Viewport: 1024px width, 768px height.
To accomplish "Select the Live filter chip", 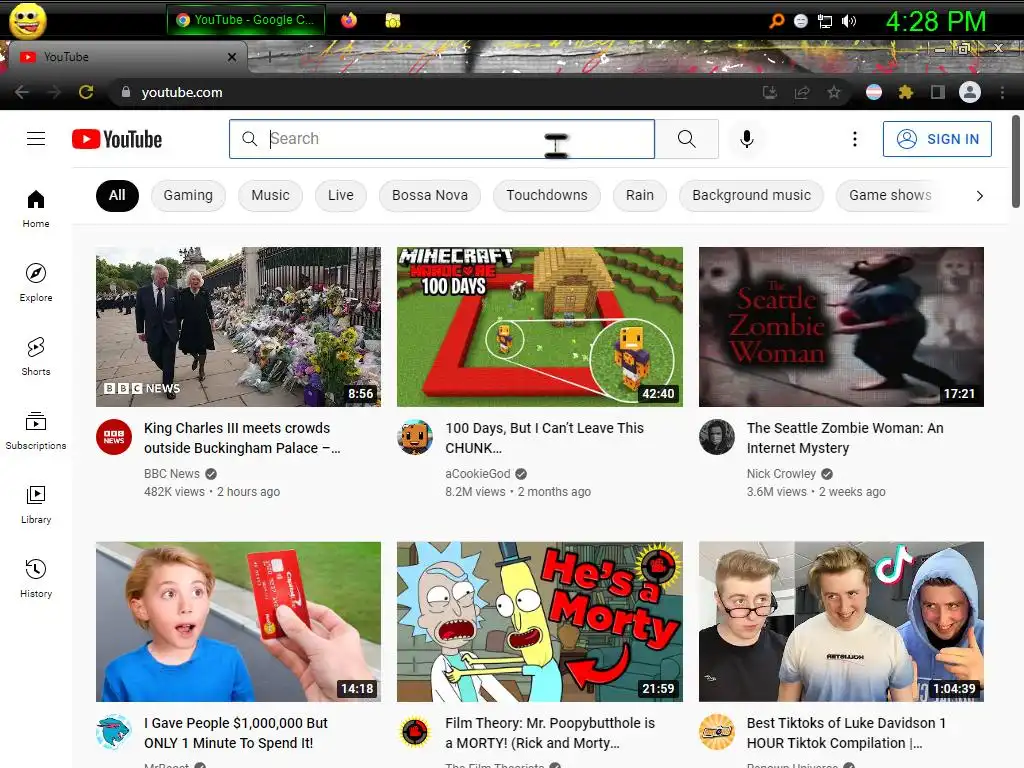I will click(x=341, y=195).
